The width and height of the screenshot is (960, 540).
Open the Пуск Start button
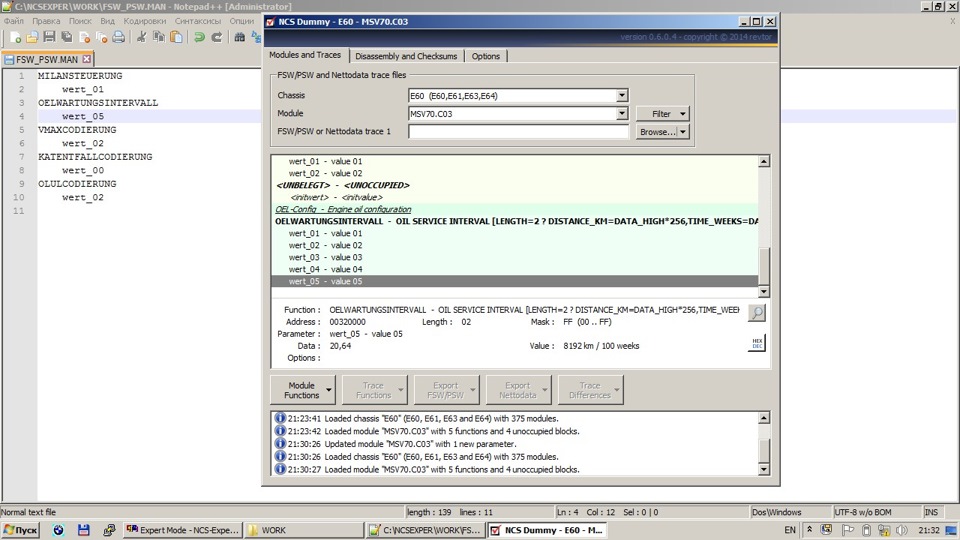20,530
